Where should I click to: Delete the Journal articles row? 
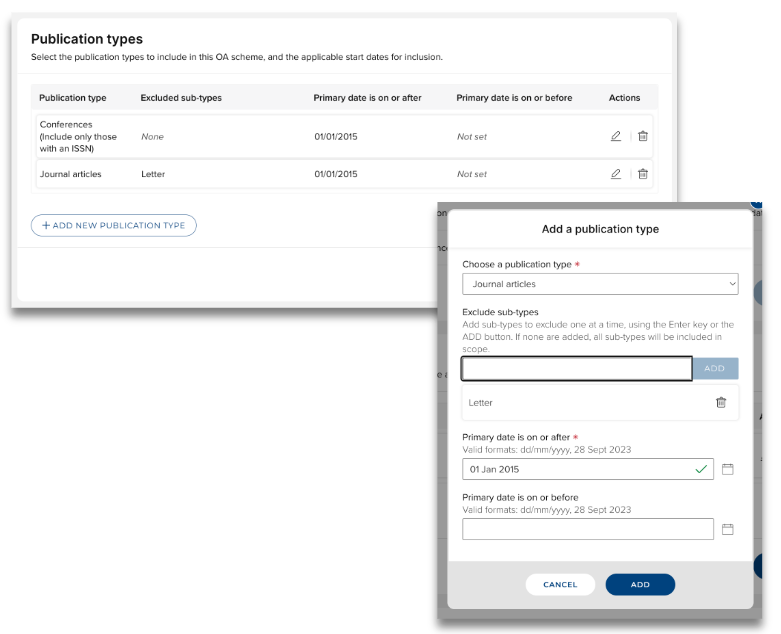click(643, 174)
